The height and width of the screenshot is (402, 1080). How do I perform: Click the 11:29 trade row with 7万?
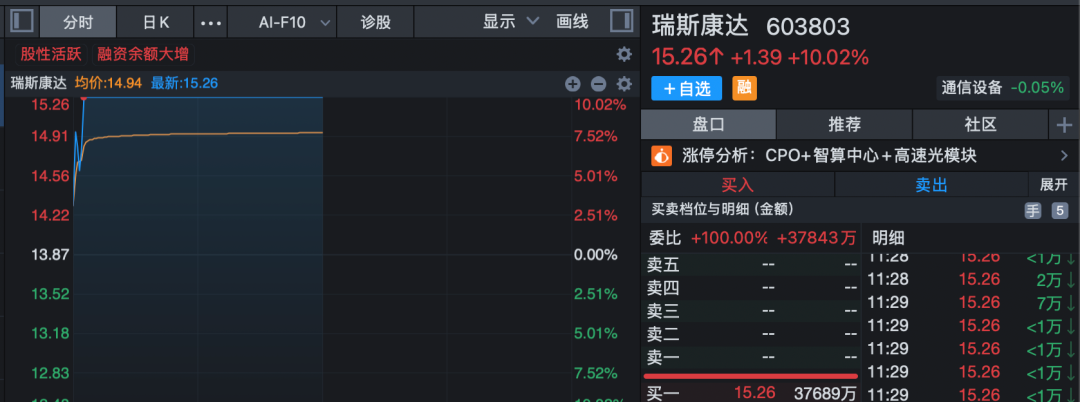971,302
